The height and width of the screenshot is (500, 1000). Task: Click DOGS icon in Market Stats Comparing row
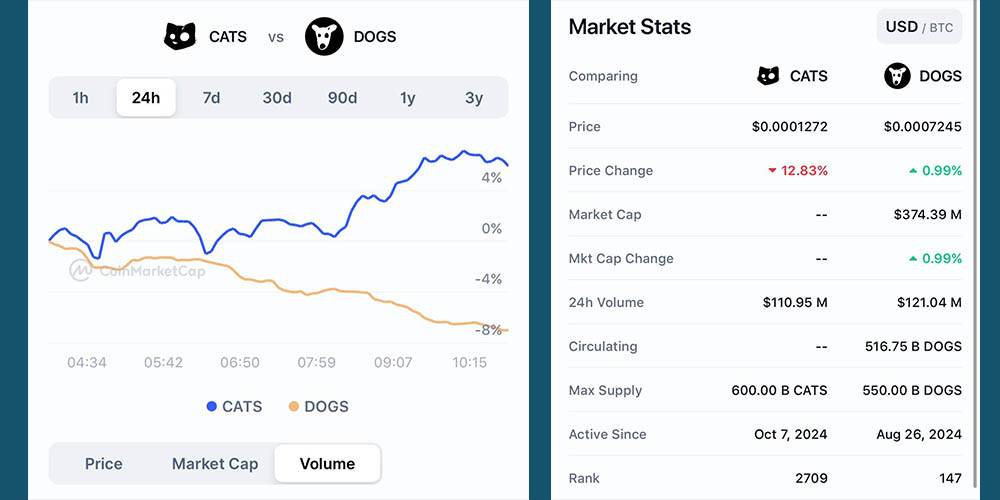pos(898,76)
